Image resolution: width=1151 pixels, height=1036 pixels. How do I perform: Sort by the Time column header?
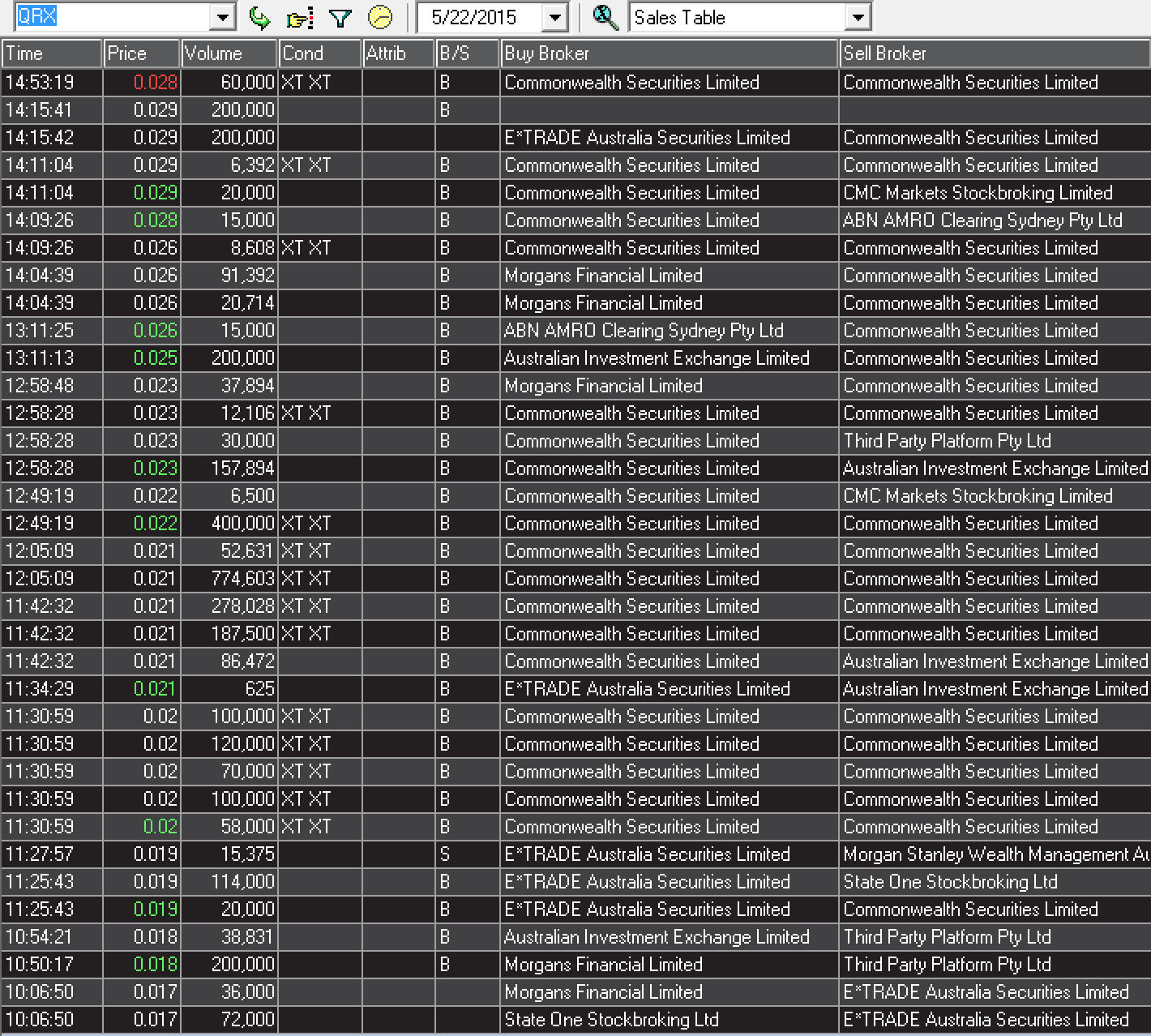tap(52, 54)
